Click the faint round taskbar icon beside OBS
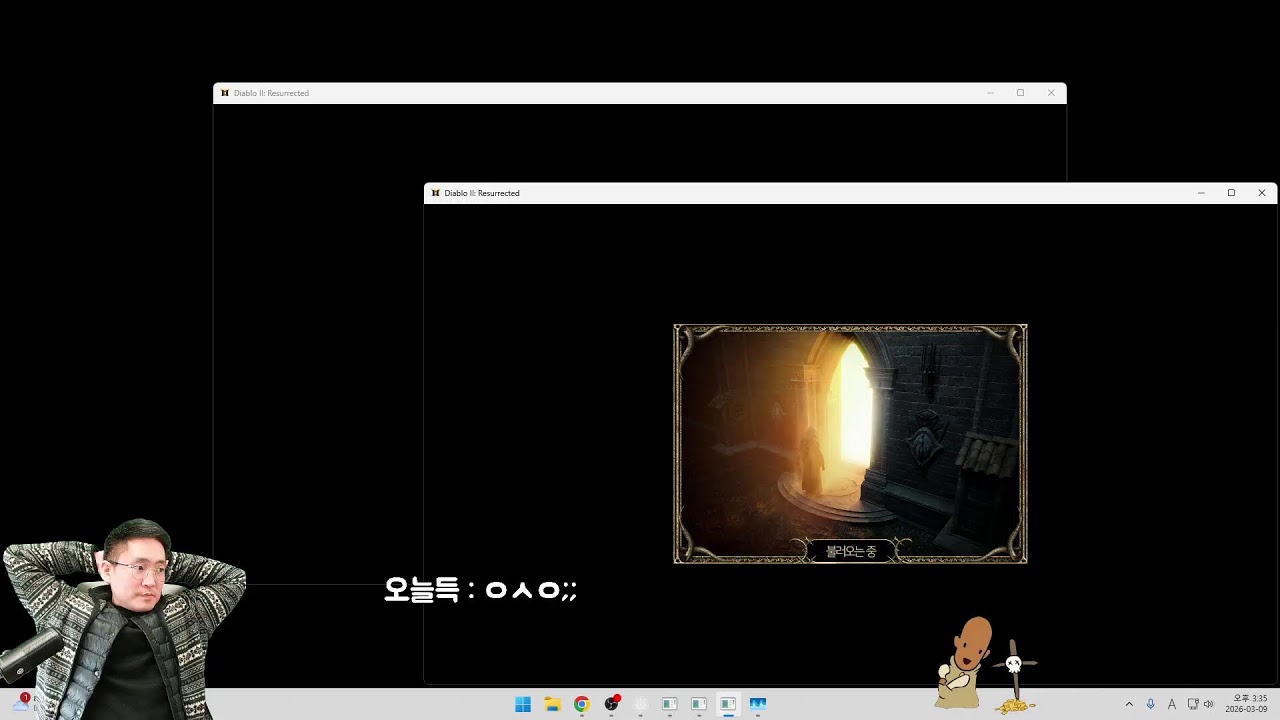Viewport: 1280px width, 720px height. click(x=640, y=704)
